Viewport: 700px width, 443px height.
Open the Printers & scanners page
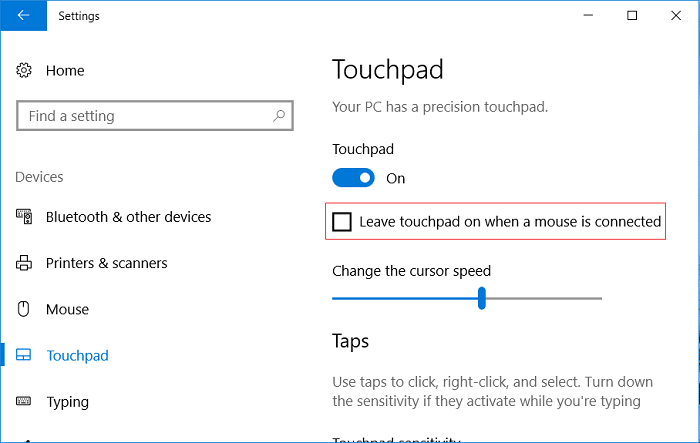tap(106, 263)
